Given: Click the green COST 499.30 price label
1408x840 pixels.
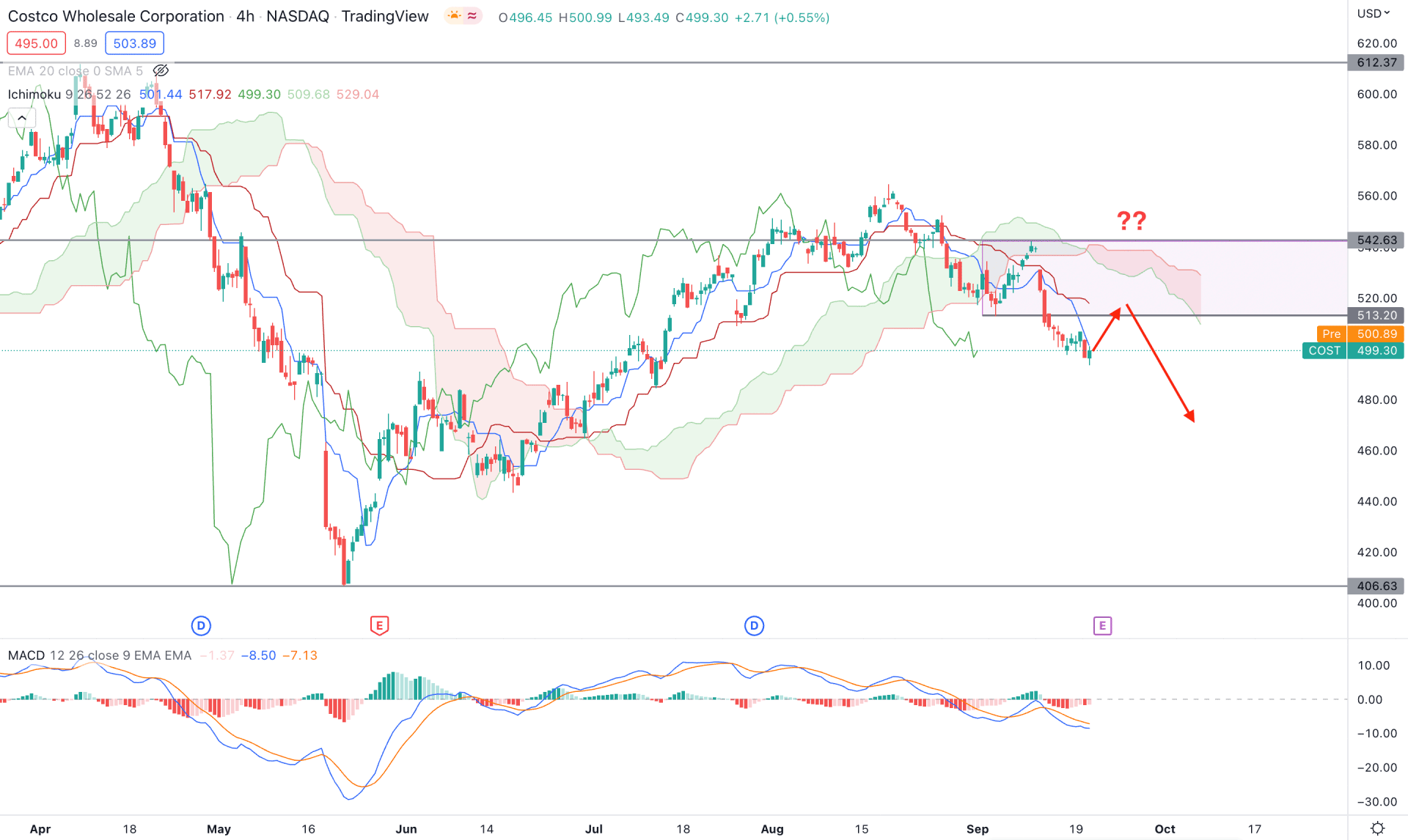Looking at the screenshot, I should pos(1353,350).
